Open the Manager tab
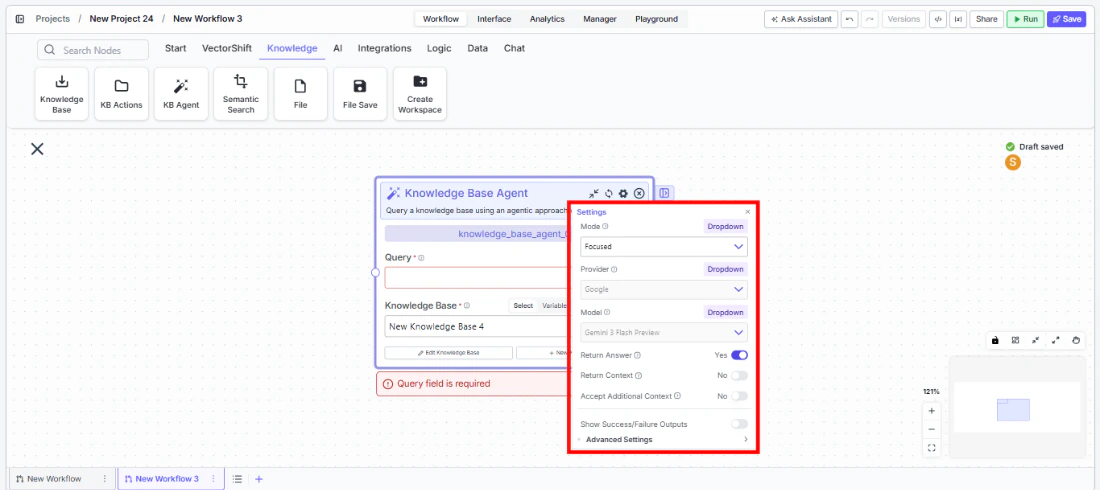1100x490 pixels. point(600,19)
